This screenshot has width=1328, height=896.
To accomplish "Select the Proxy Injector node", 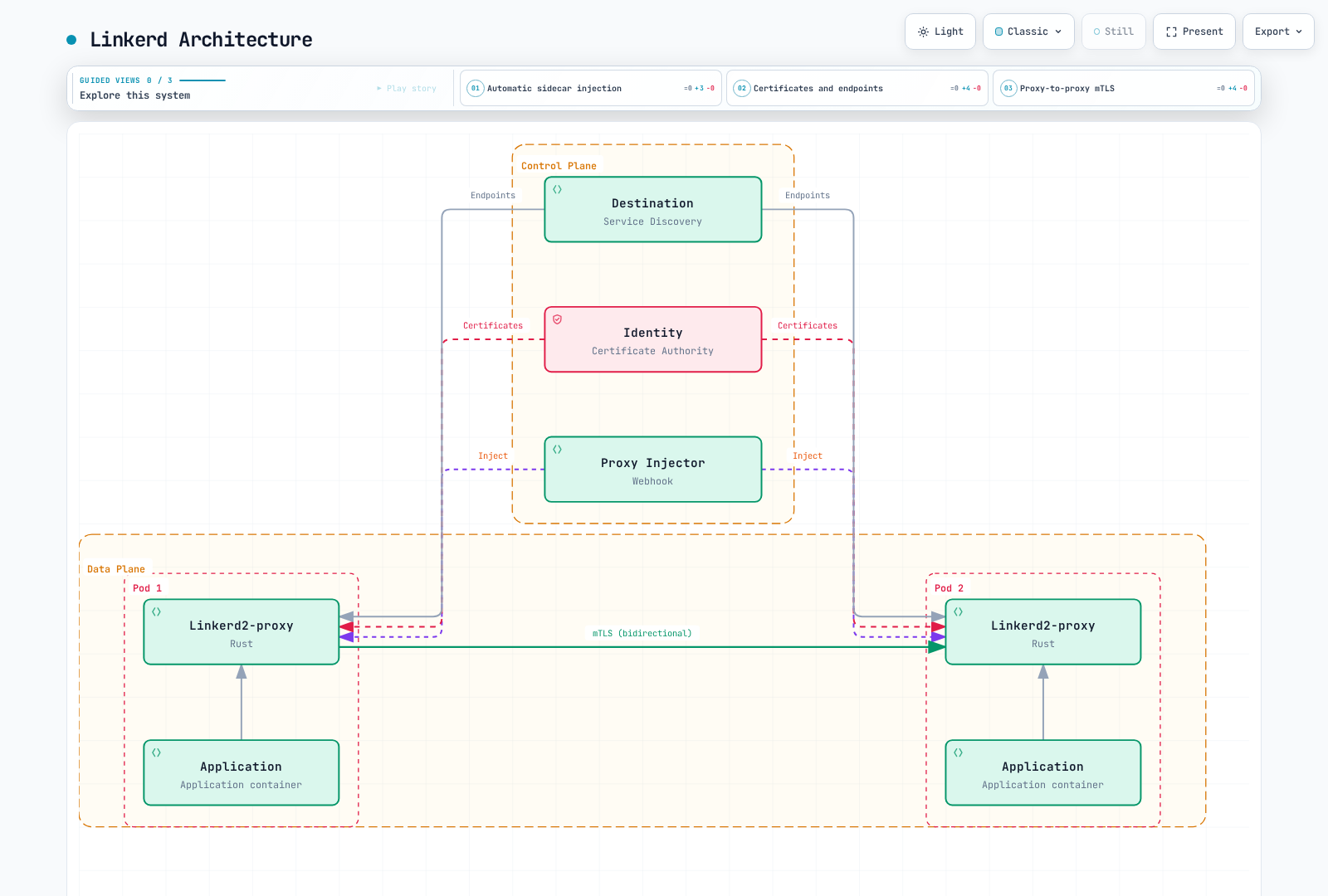I will (653, 470).
